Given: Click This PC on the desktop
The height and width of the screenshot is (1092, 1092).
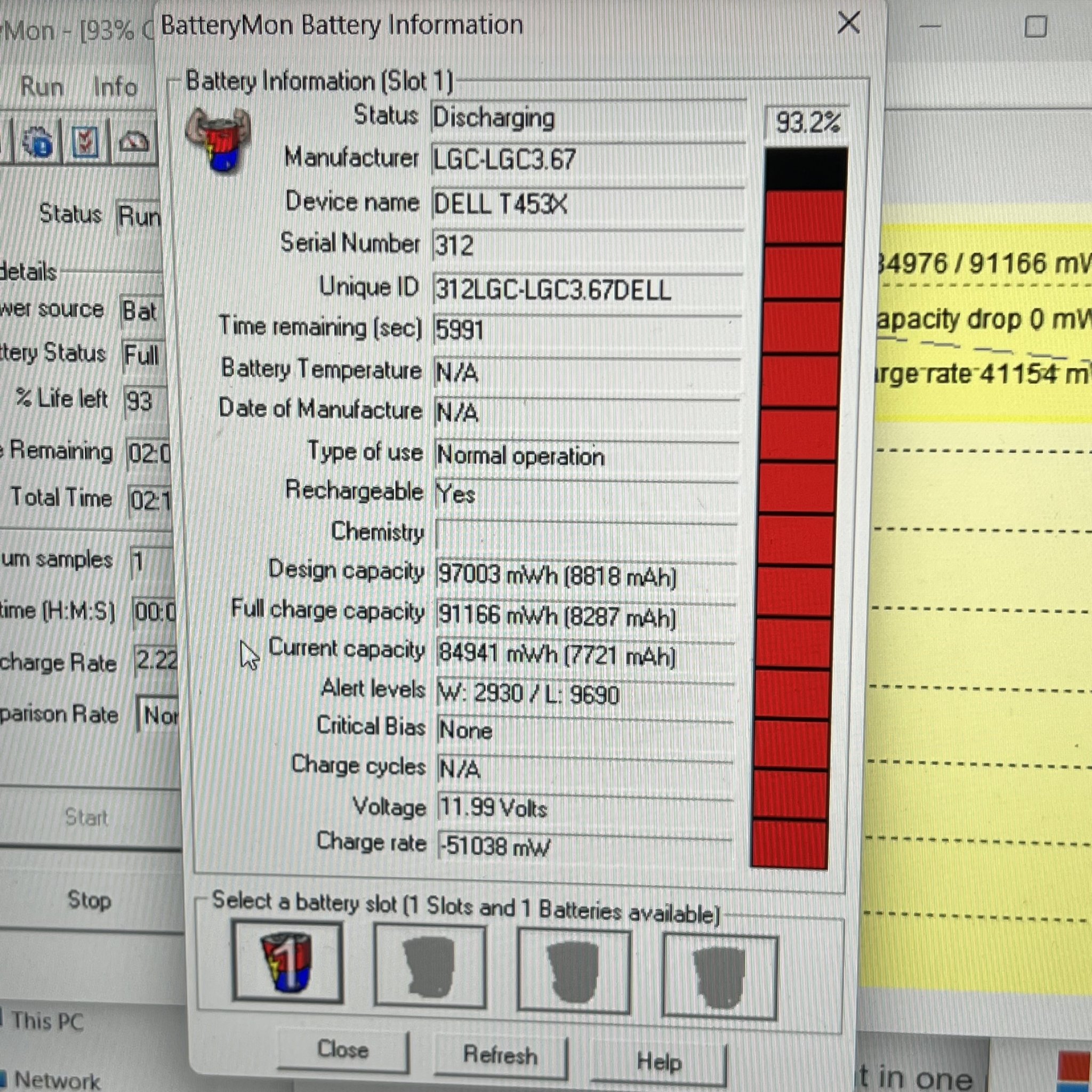Looking at the screenshot, I should (47, 1021).
